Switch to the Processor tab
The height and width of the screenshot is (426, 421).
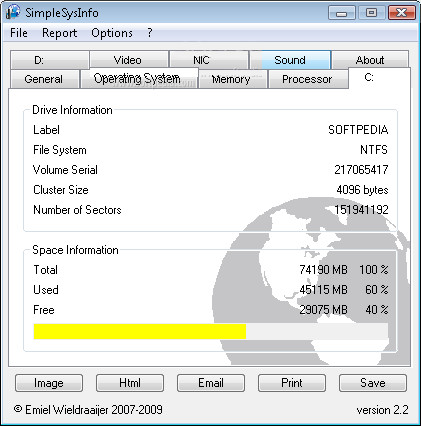click(308, 79)
